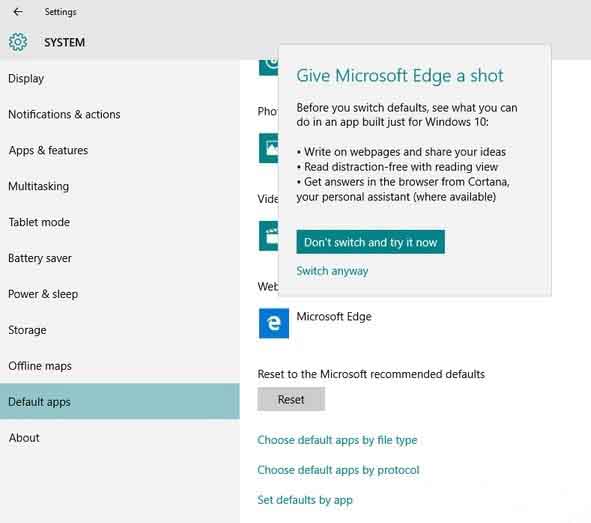Open Power & sleep settings
This screenshot has width=591, height=523.
pos(119,294)
